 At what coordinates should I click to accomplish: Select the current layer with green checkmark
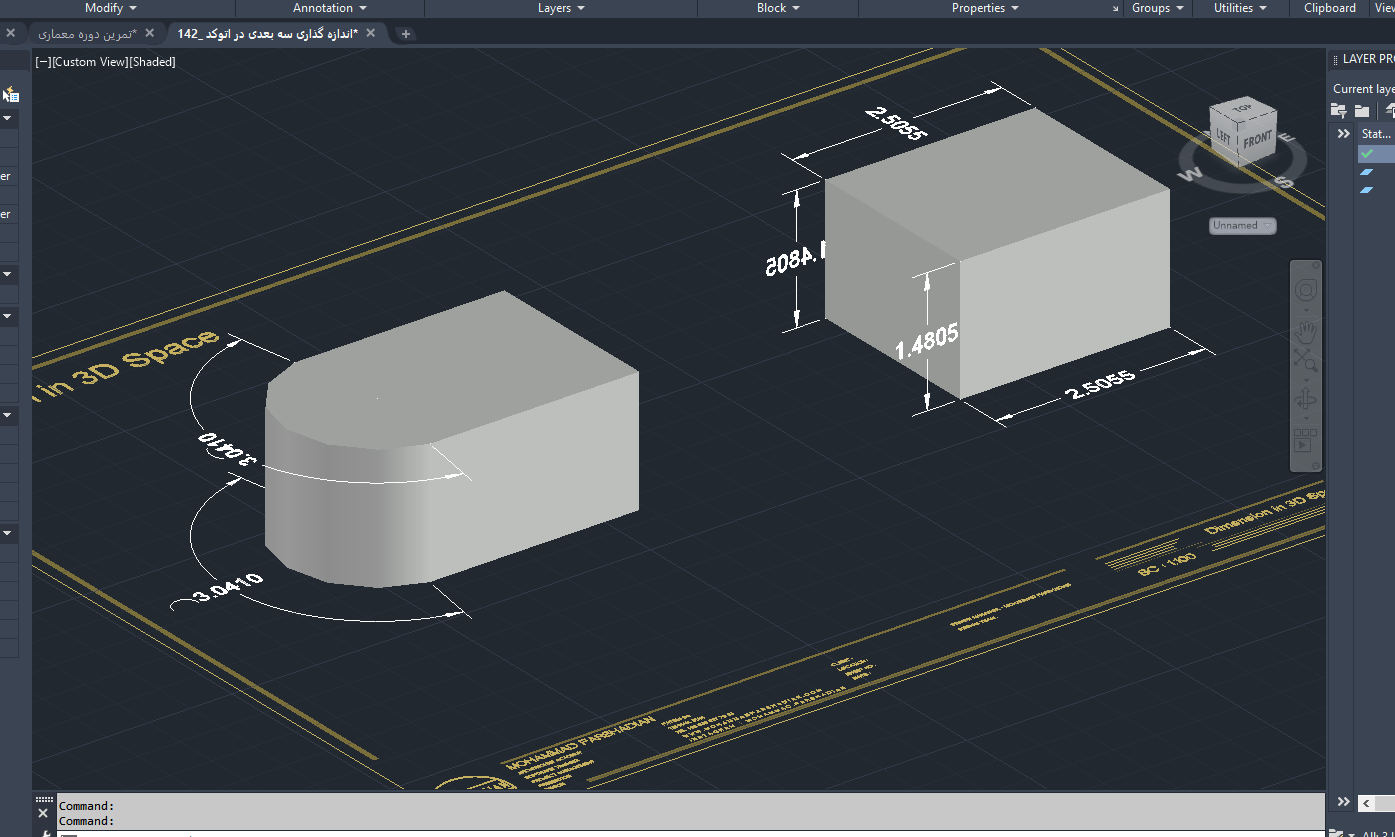(x=1367, y=154)
